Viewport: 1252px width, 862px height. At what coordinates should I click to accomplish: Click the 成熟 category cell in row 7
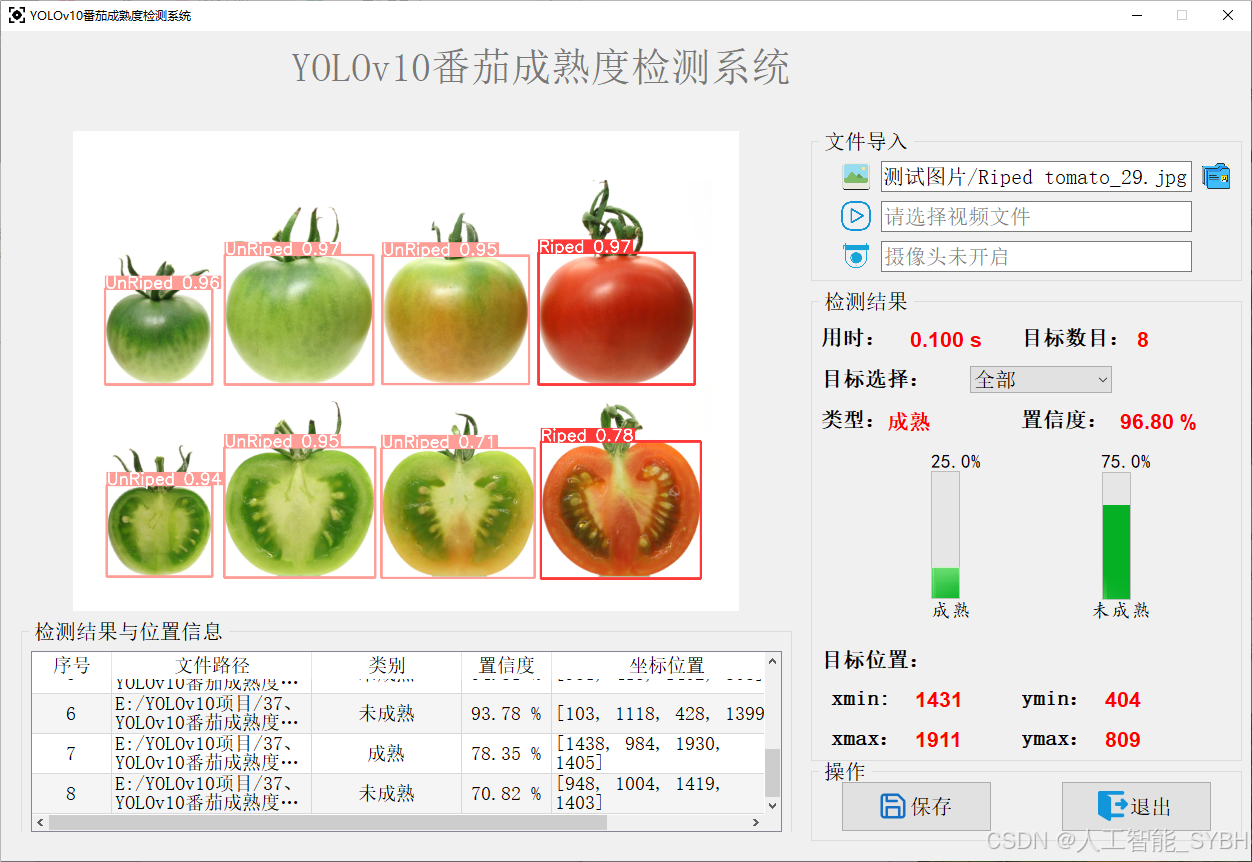[387, 754]
